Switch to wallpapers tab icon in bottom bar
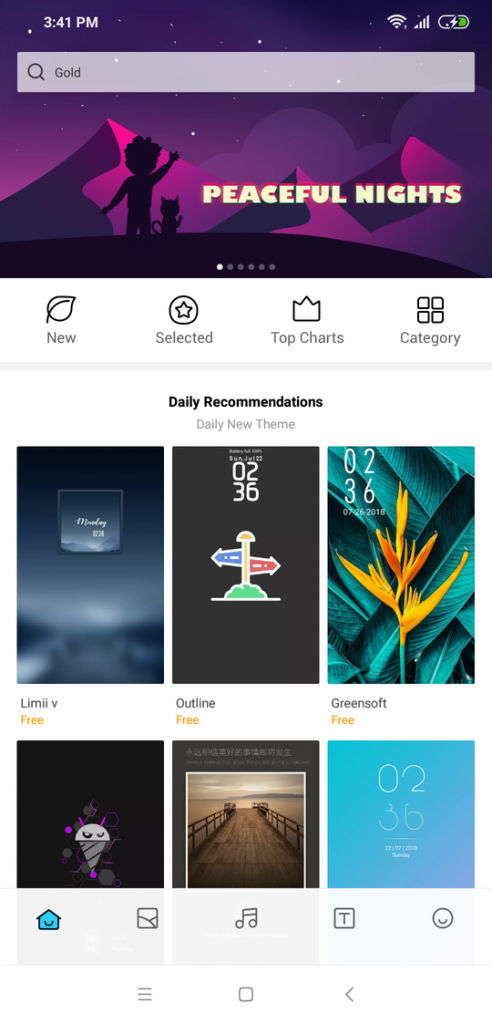The width and height of the screenshot is (492, 1024). [148, 919]
